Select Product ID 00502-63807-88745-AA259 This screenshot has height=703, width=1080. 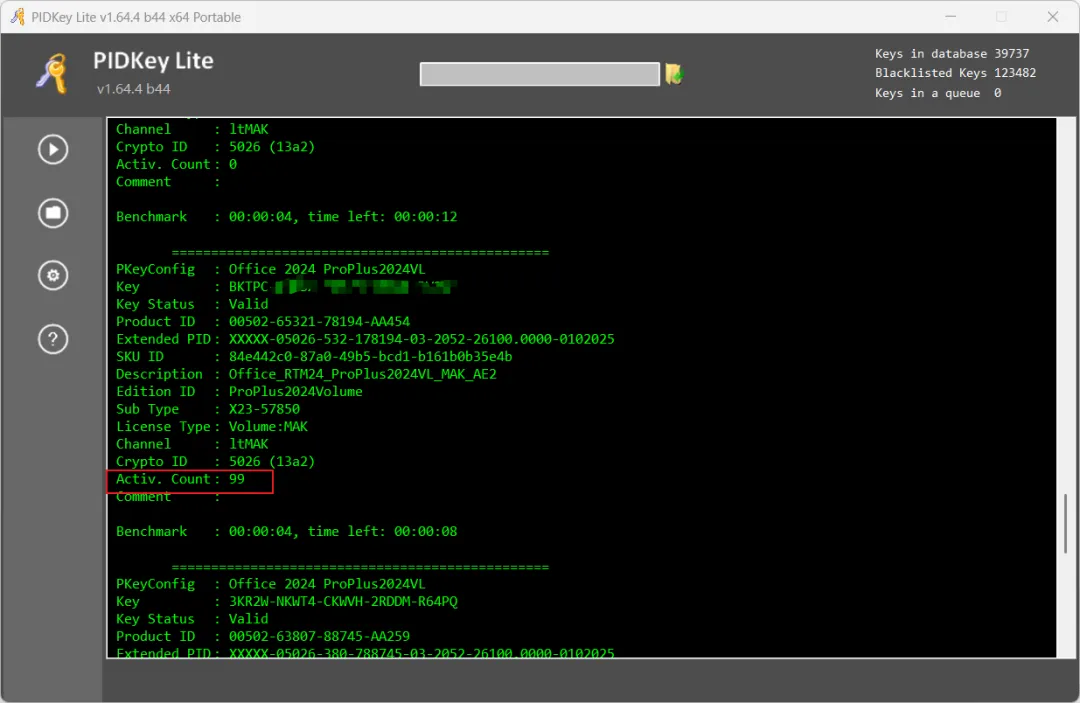319,636
